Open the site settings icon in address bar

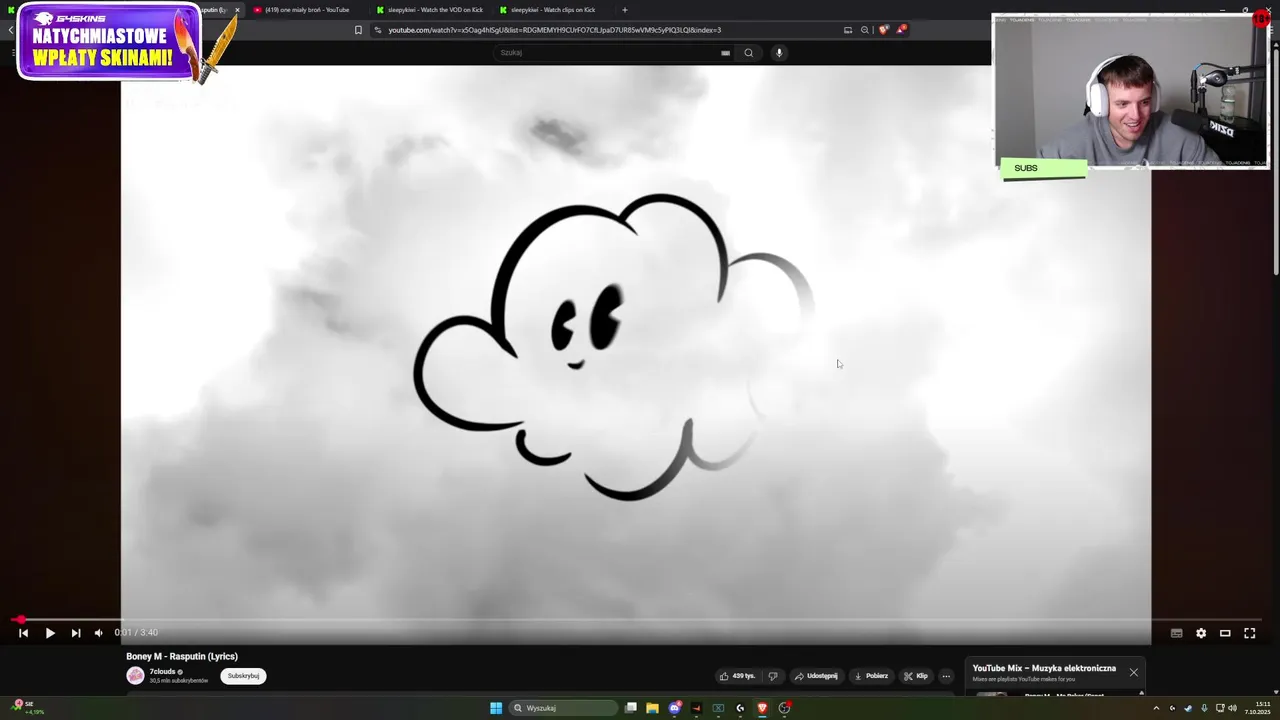pos(378,30)
